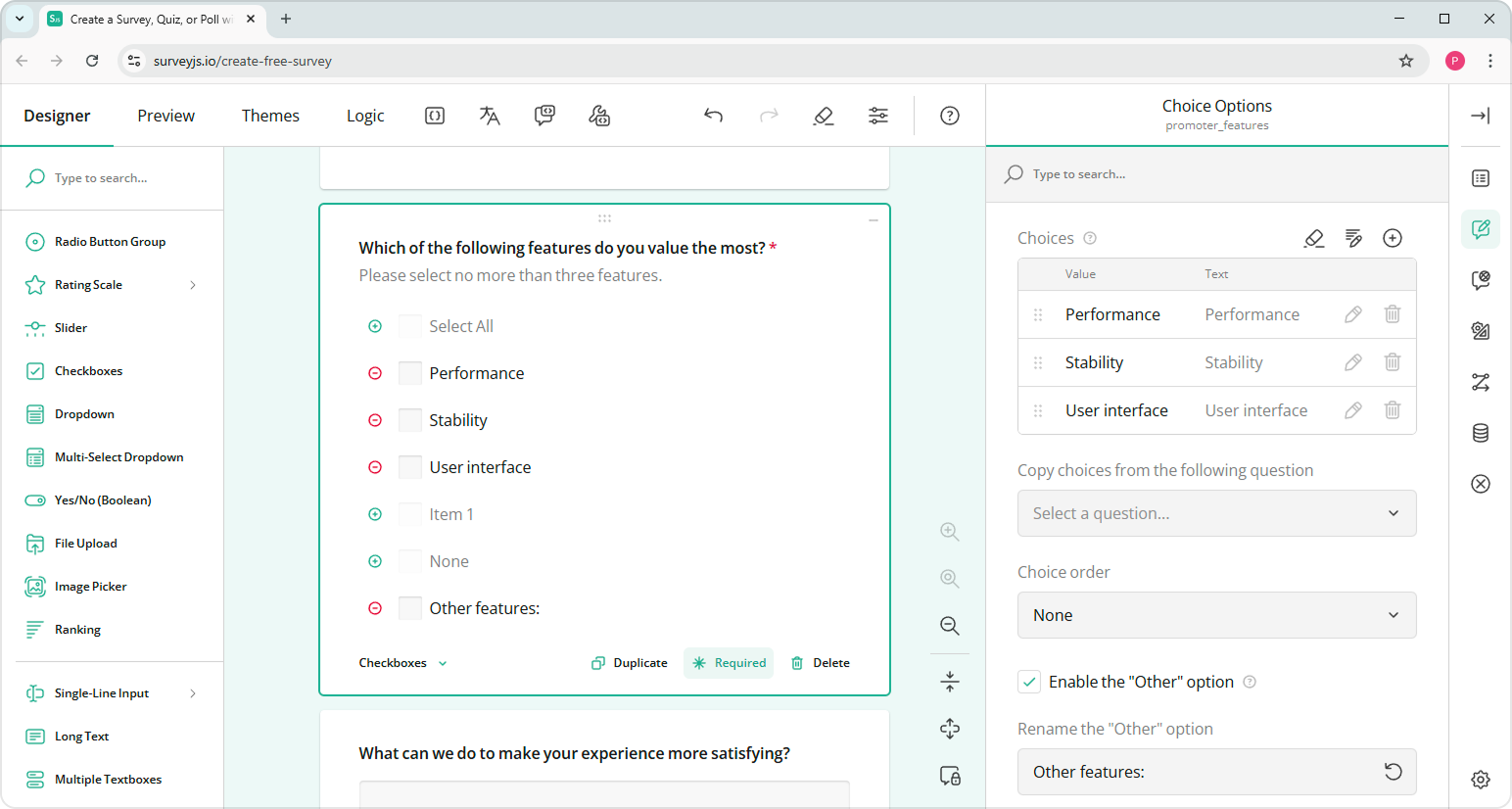Open survey settings via the sliders icon

pyautogui.click(x=878, y=115)
